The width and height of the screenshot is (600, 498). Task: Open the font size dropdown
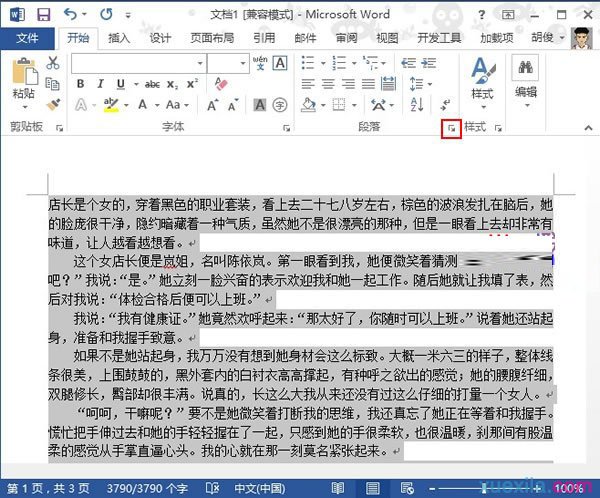point(243,64)
